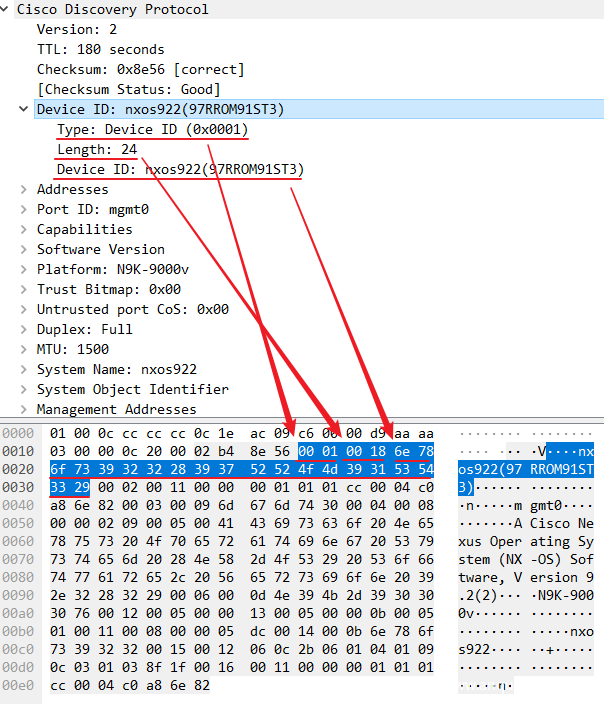Click ASCII text '·N9K-900' in bytes pane
This screenshot has width=604, height=704.
[x=562, y=595]
